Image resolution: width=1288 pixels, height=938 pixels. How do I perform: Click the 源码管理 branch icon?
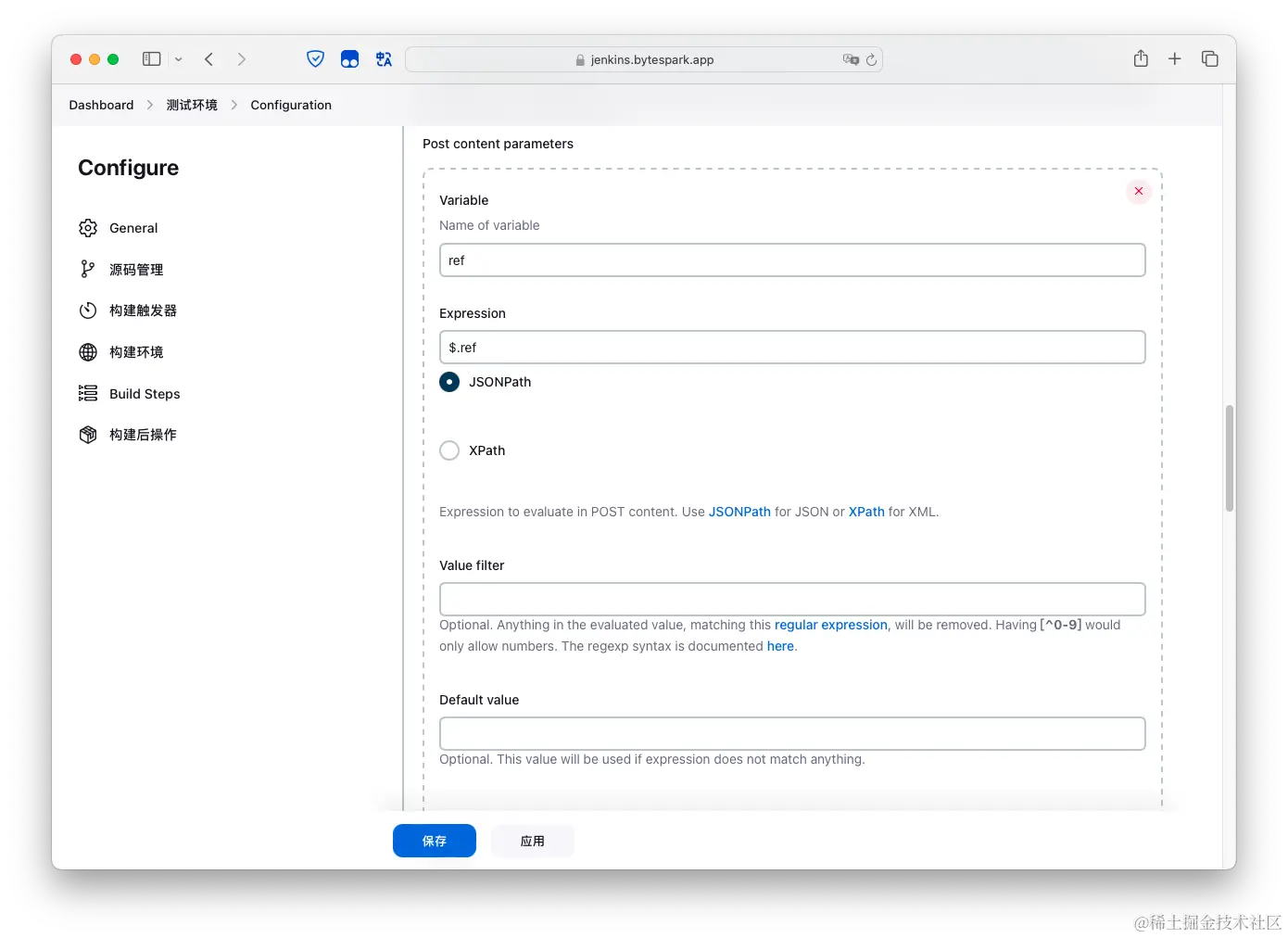click(x=88, y=269)
